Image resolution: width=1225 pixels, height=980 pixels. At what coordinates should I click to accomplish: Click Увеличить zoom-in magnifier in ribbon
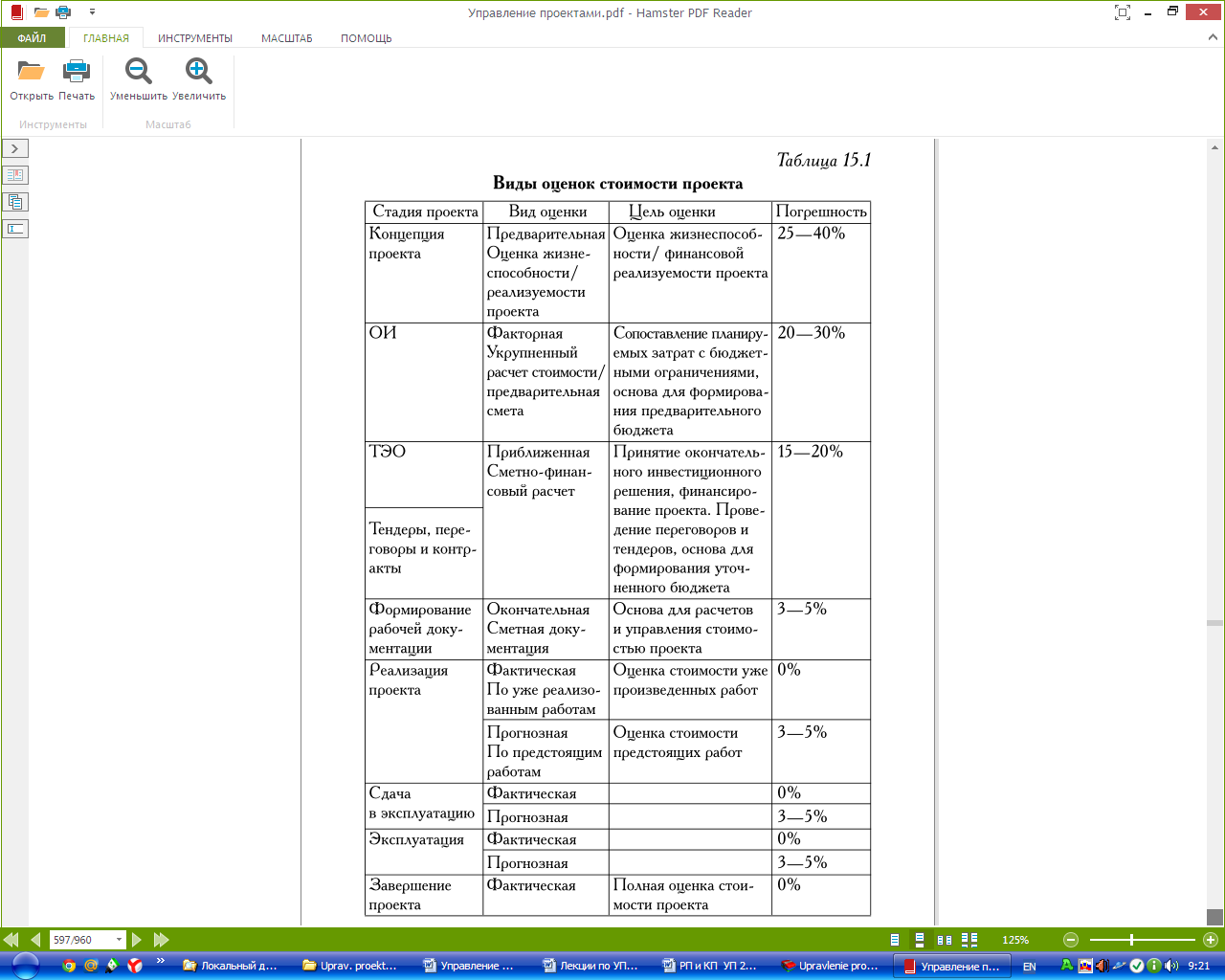pos(199,71)
